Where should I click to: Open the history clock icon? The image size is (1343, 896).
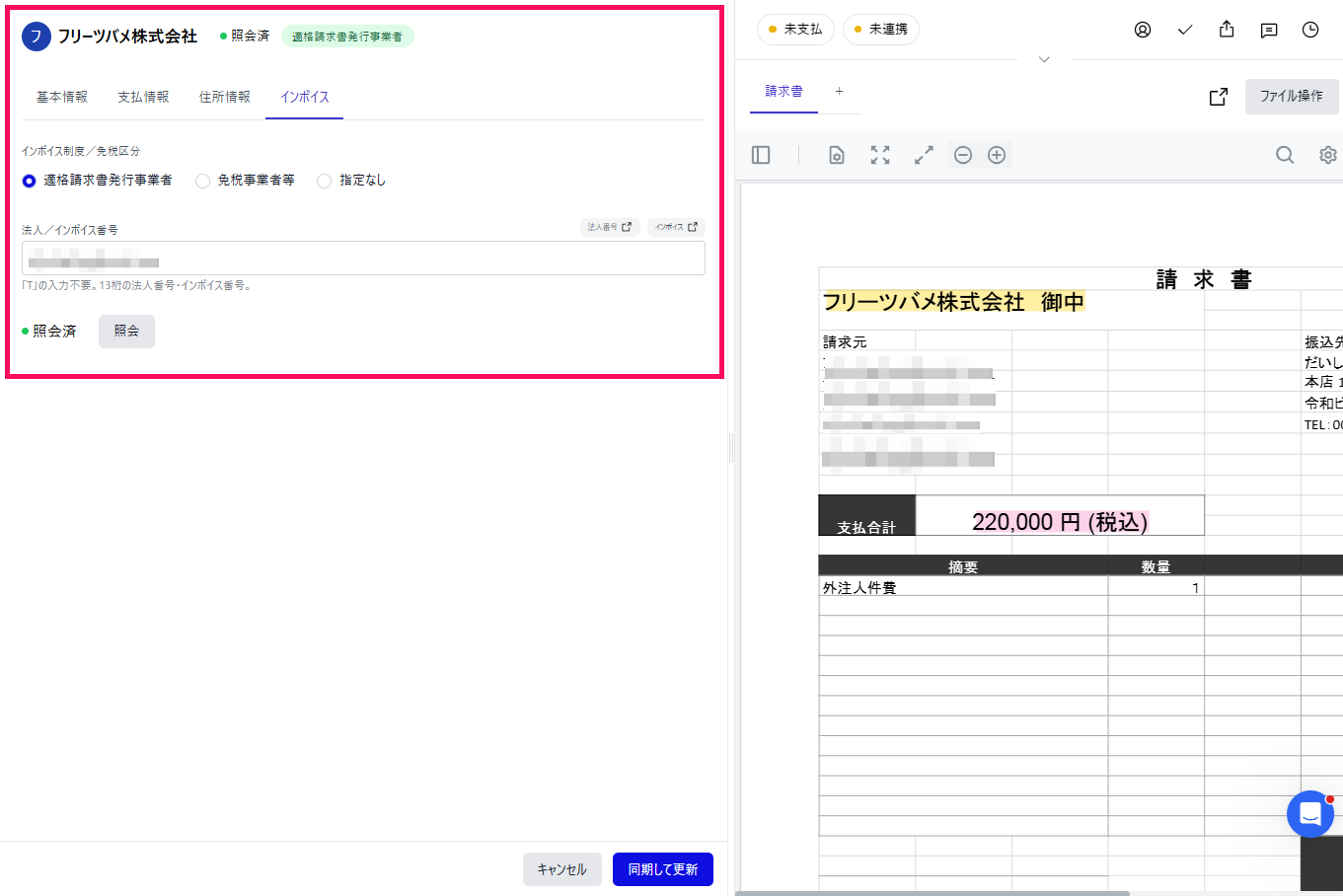tap(1310, 30)
